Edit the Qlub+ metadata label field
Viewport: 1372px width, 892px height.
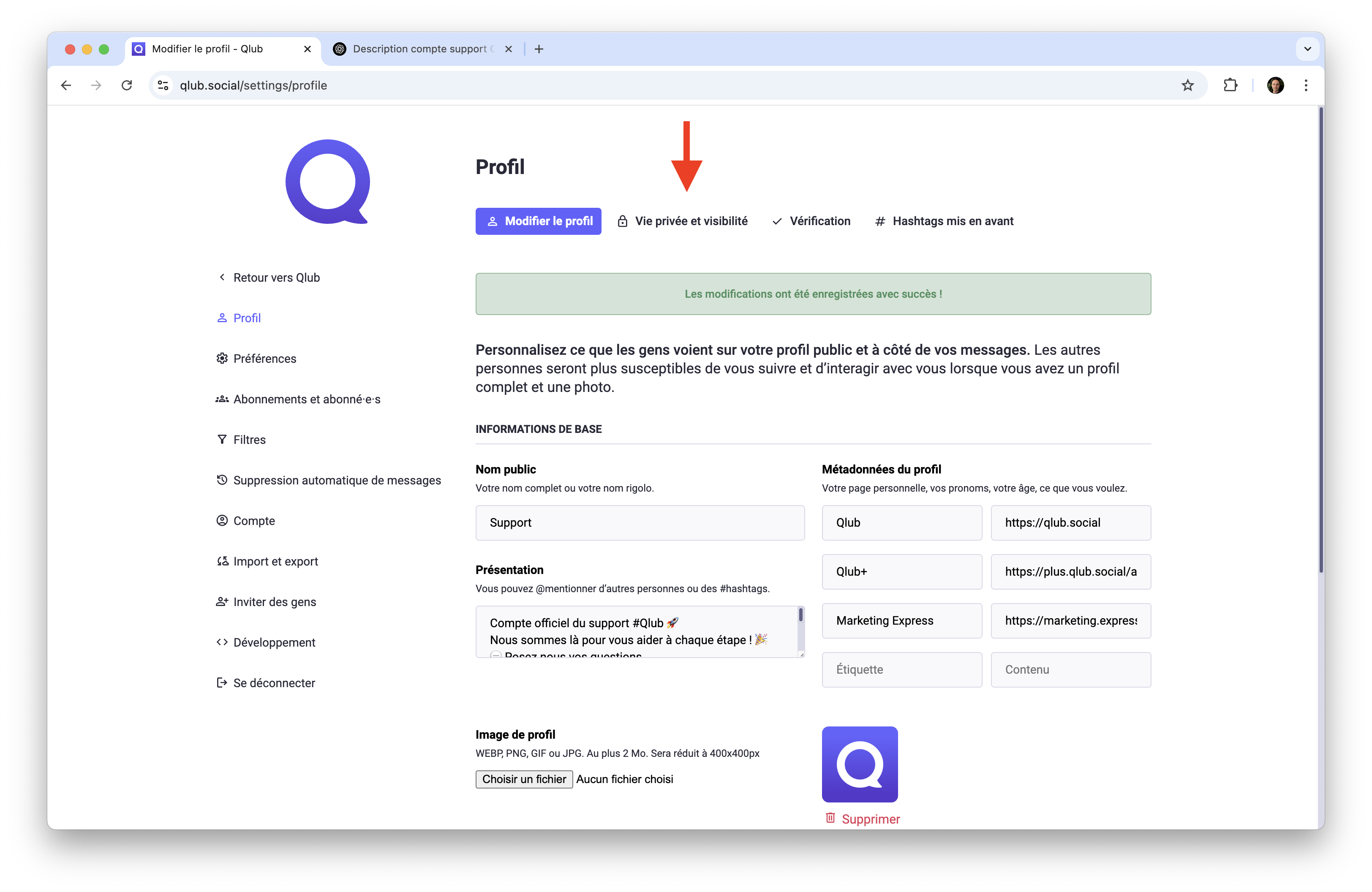(x=901, y=571)
